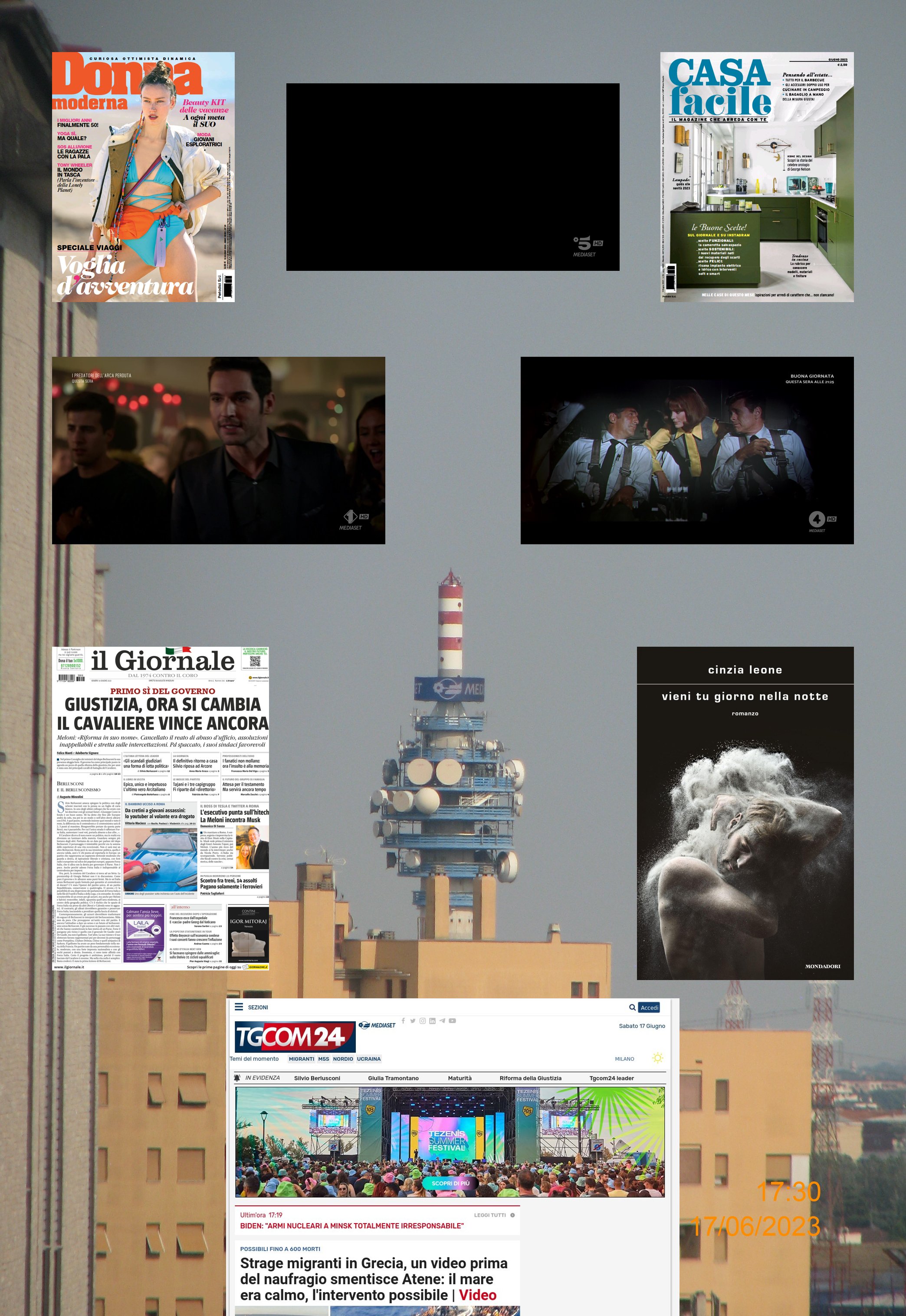906x1316 pixels.
Task: Open the Casa Facile magazine cover
Action: tap(757, 177)
